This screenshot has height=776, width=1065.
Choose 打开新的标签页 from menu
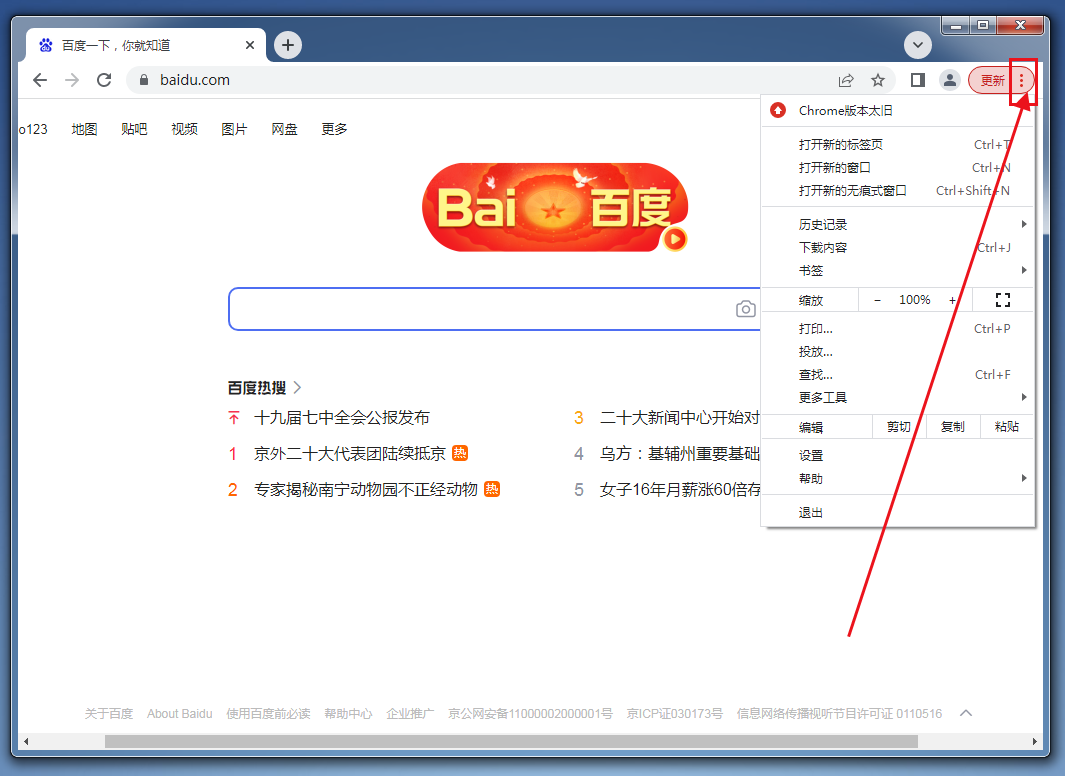coord(897,145)
